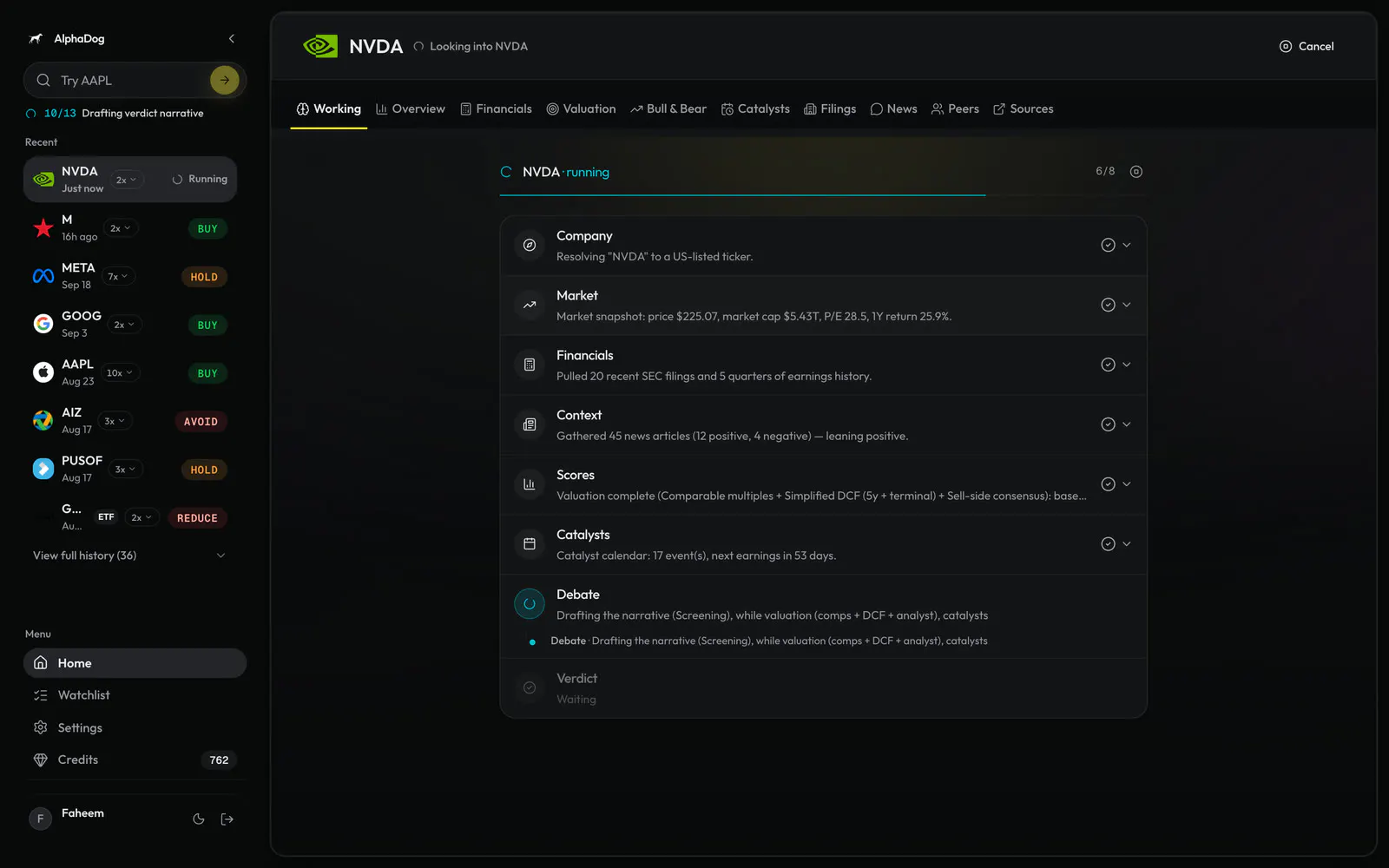This screenshot has width=1389, height=868.
Task: Submit the ticker search with the arrow button
Action: (224, 80)
